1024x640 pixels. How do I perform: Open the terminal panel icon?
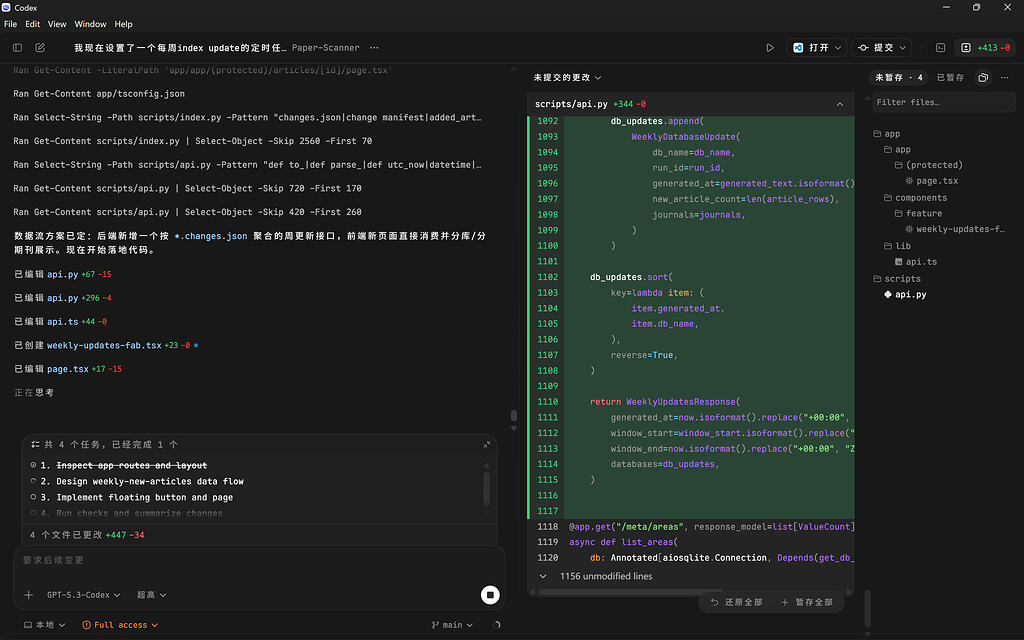pos(940,48)
